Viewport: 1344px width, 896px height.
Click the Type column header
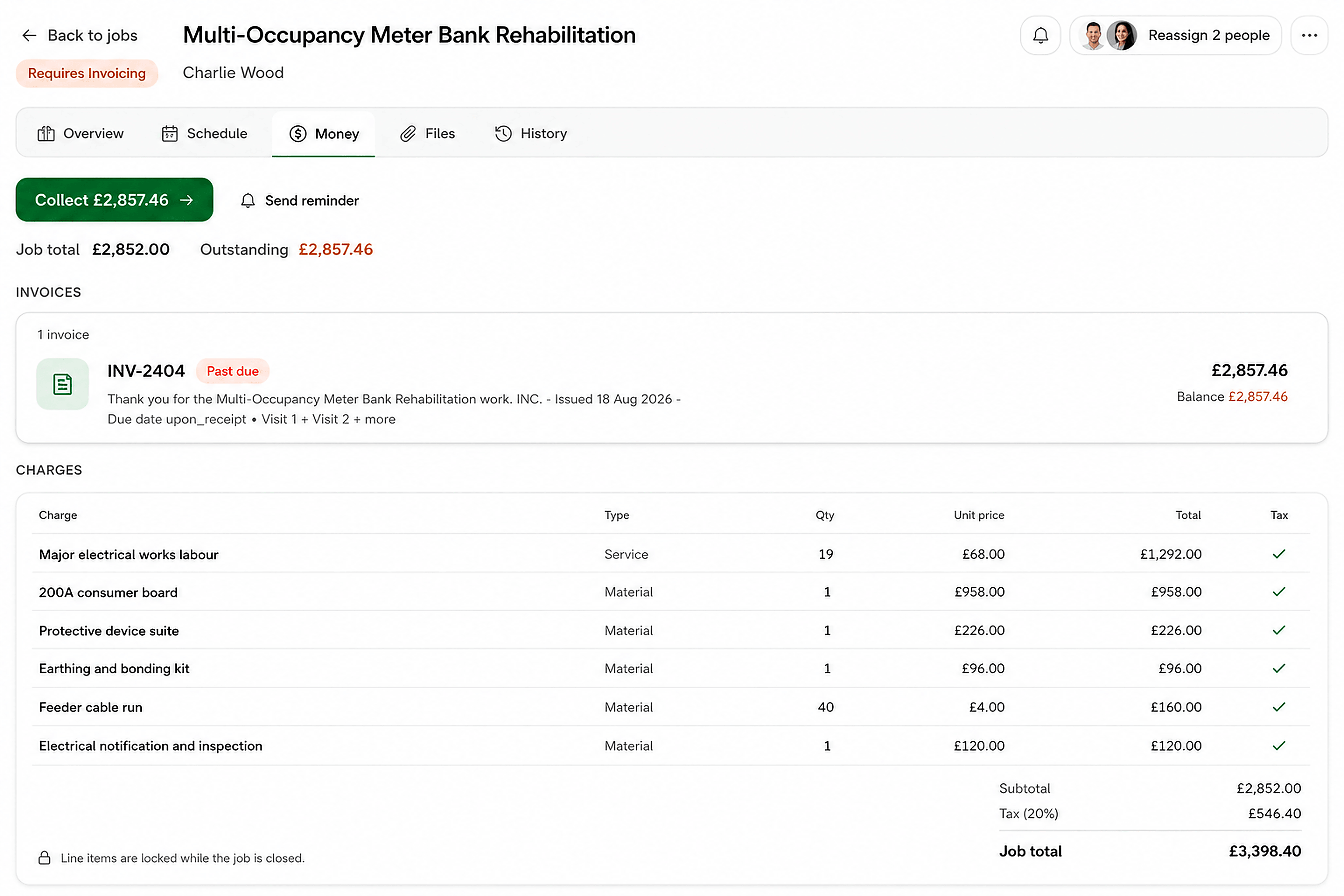[x=616, y=515]
